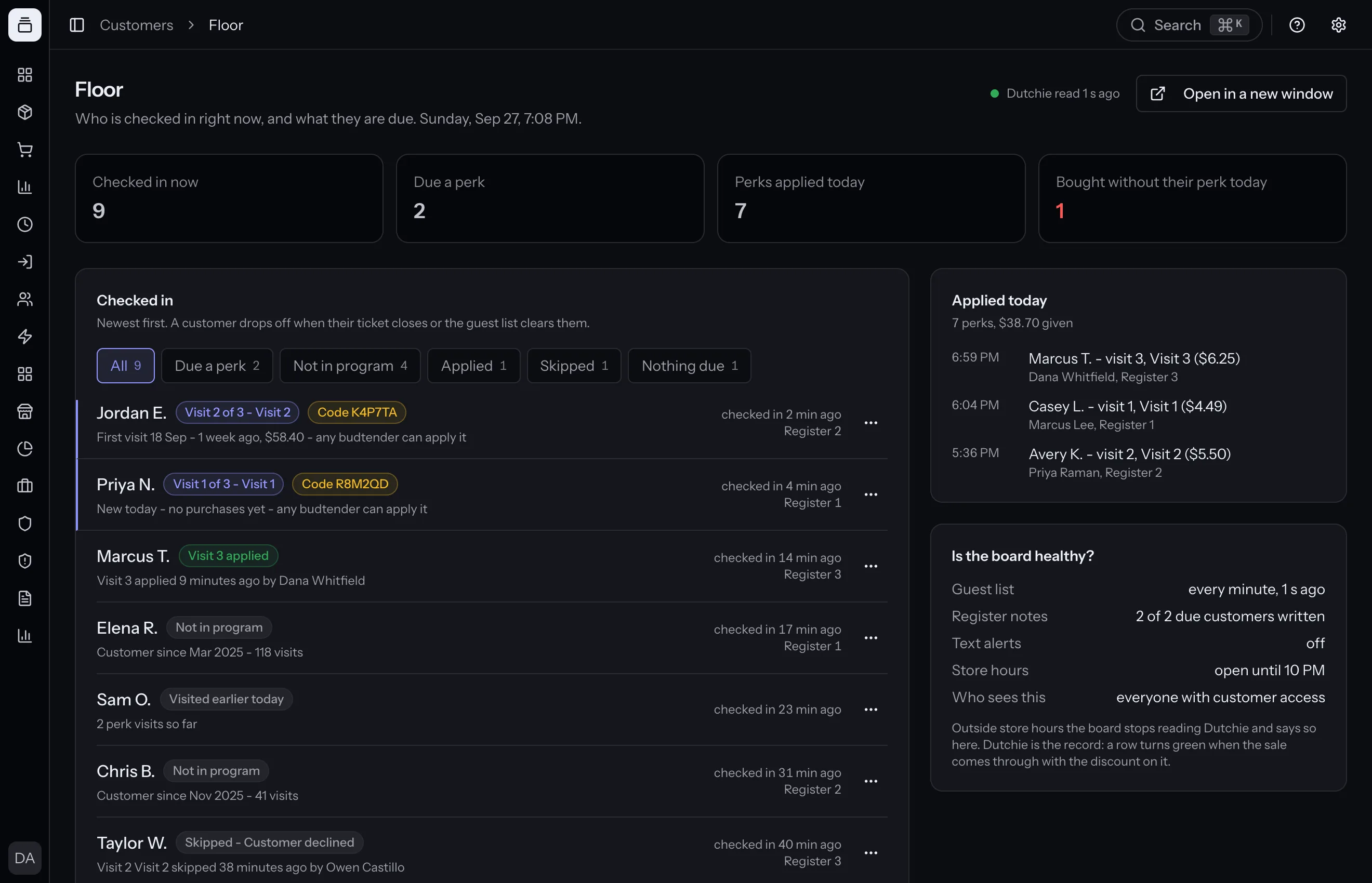
Task: Click the Bought without their perk today card
Action: click(x=1192, y=198)
